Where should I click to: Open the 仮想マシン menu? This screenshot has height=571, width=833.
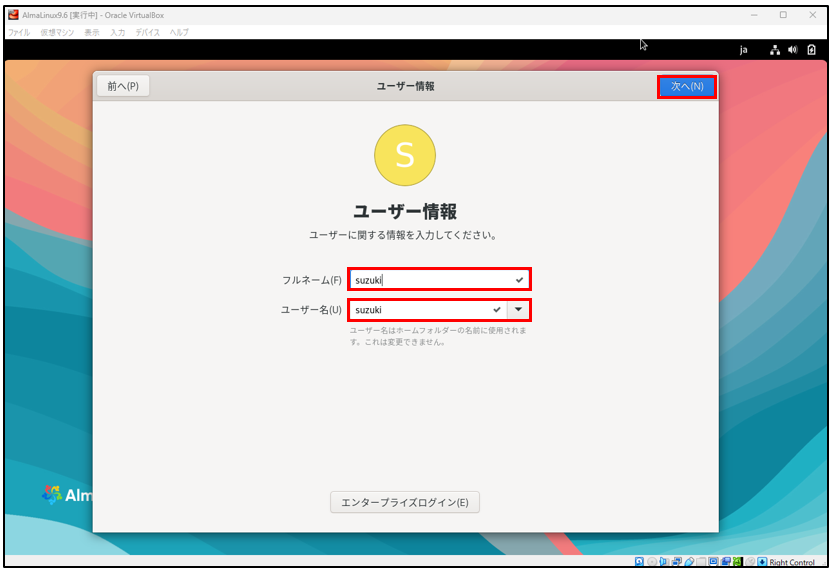coord(56,33)
